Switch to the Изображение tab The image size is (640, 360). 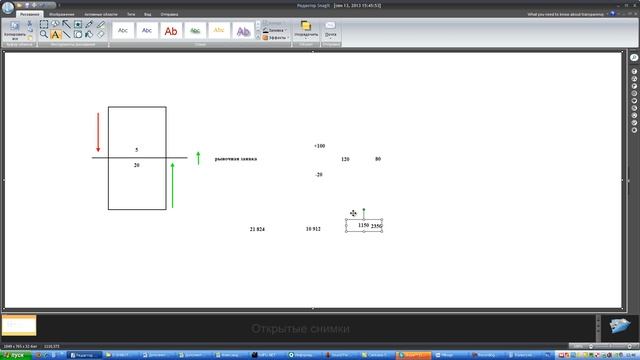pyautogui.click(x=62, y=14)
